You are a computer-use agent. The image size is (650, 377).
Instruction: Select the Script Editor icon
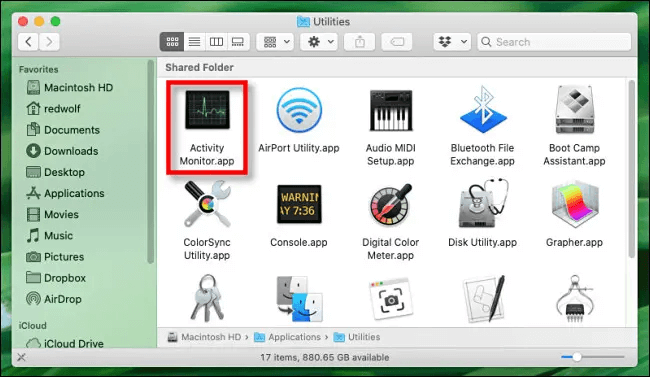484,299
